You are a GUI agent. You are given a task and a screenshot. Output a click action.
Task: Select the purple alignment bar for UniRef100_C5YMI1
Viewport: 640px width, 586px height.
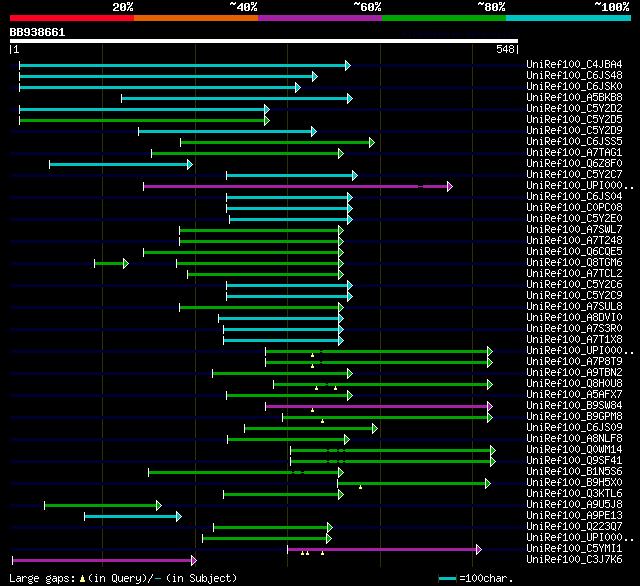[x=384, y=550]
